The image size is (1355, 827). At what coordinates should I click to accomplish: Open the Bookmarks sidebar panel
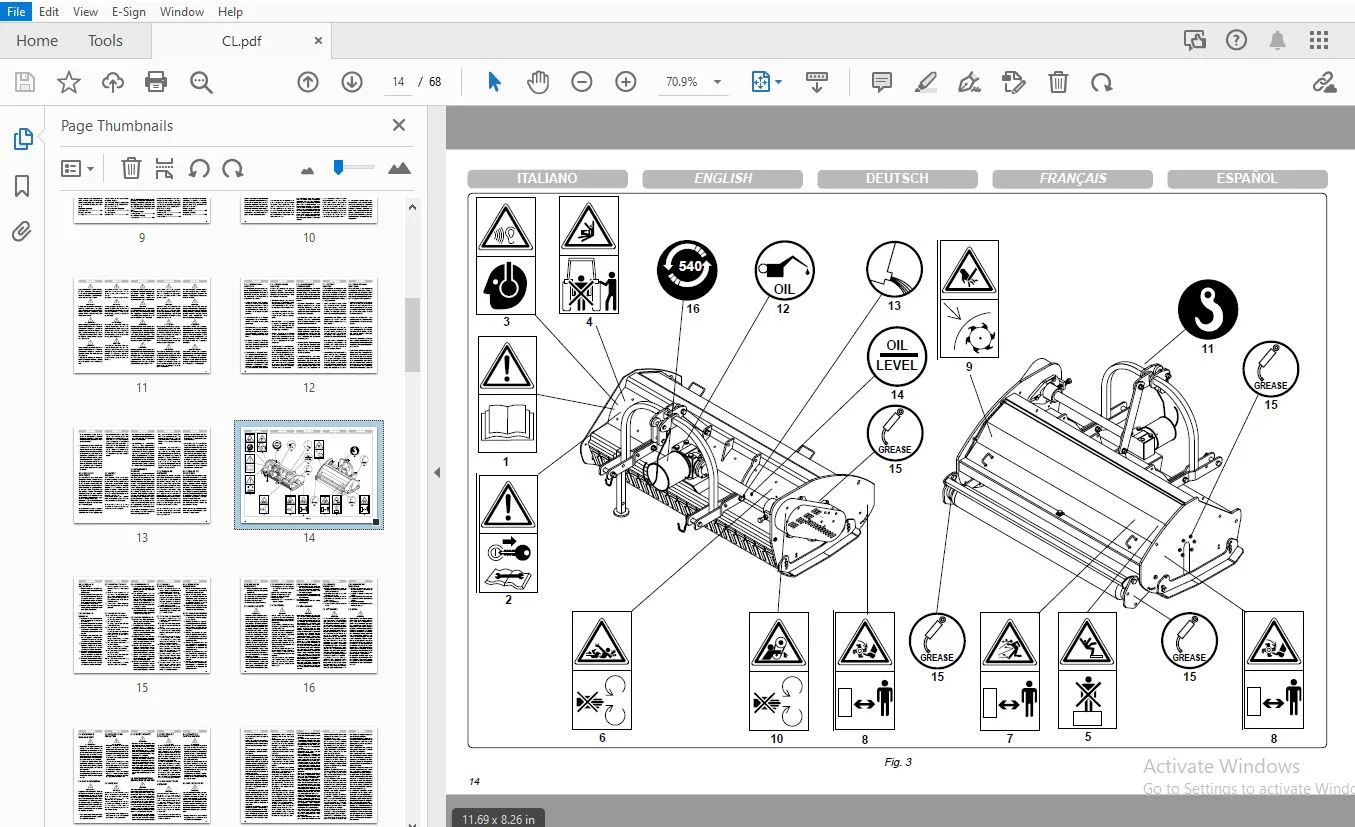[x=22, y=186]
